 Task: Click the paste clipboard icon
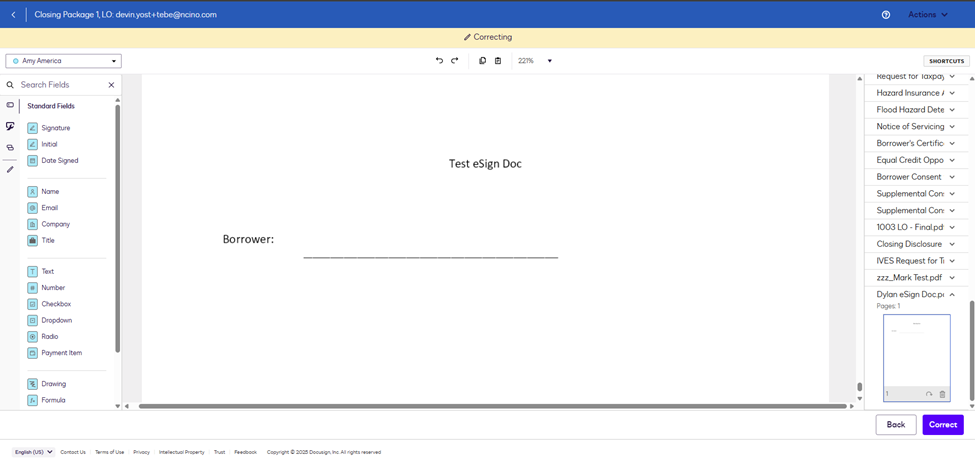tap(498, 61)
